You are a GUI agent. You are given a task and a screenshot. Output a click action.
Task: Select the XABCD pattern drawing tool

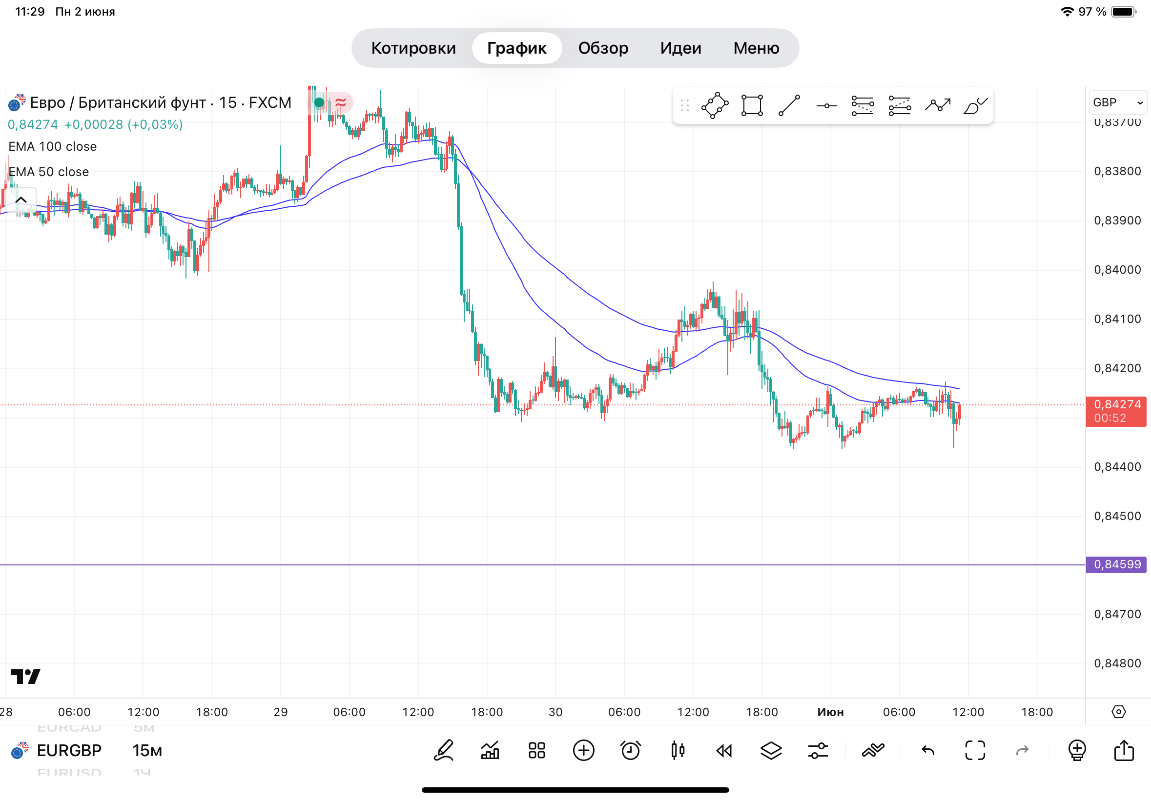pyautogui.click(x=715, y=106)
